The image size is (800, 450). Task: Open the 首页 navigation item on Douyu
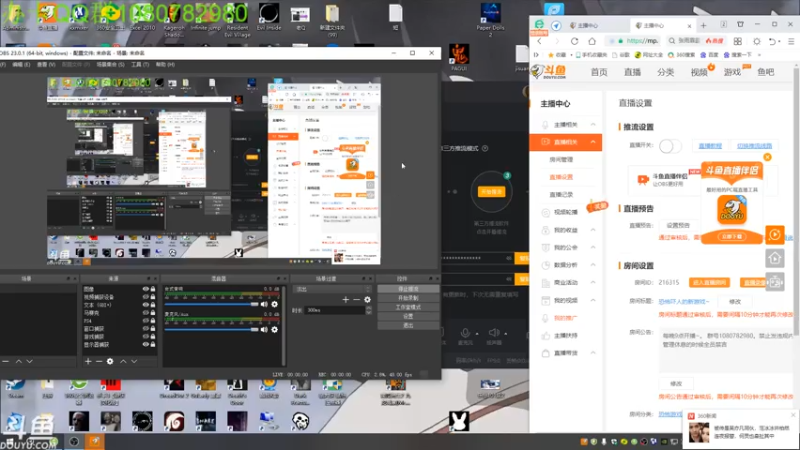coord(599,72)
